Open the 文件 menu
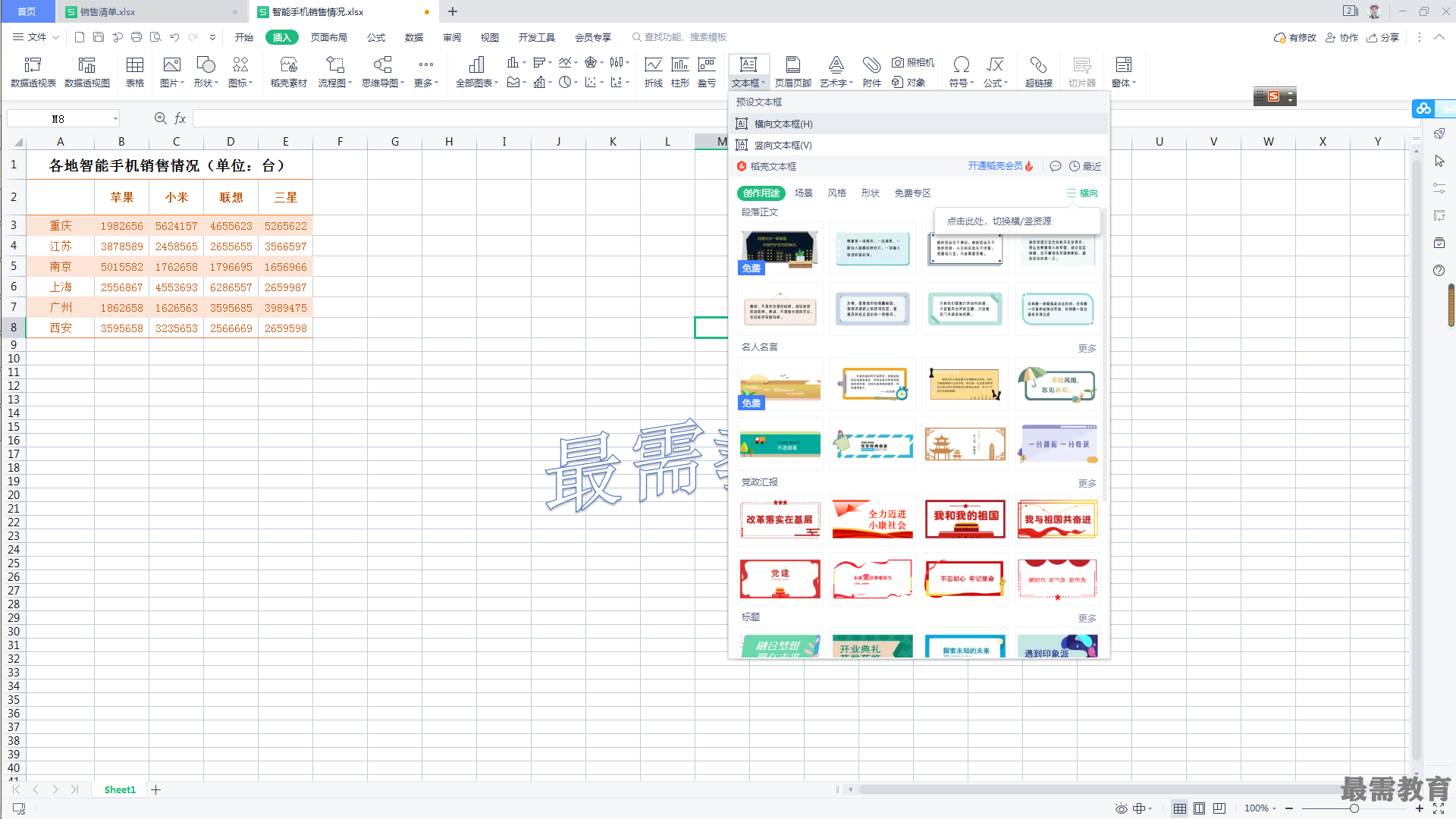The image size is (1456, 819). point(36,37)
